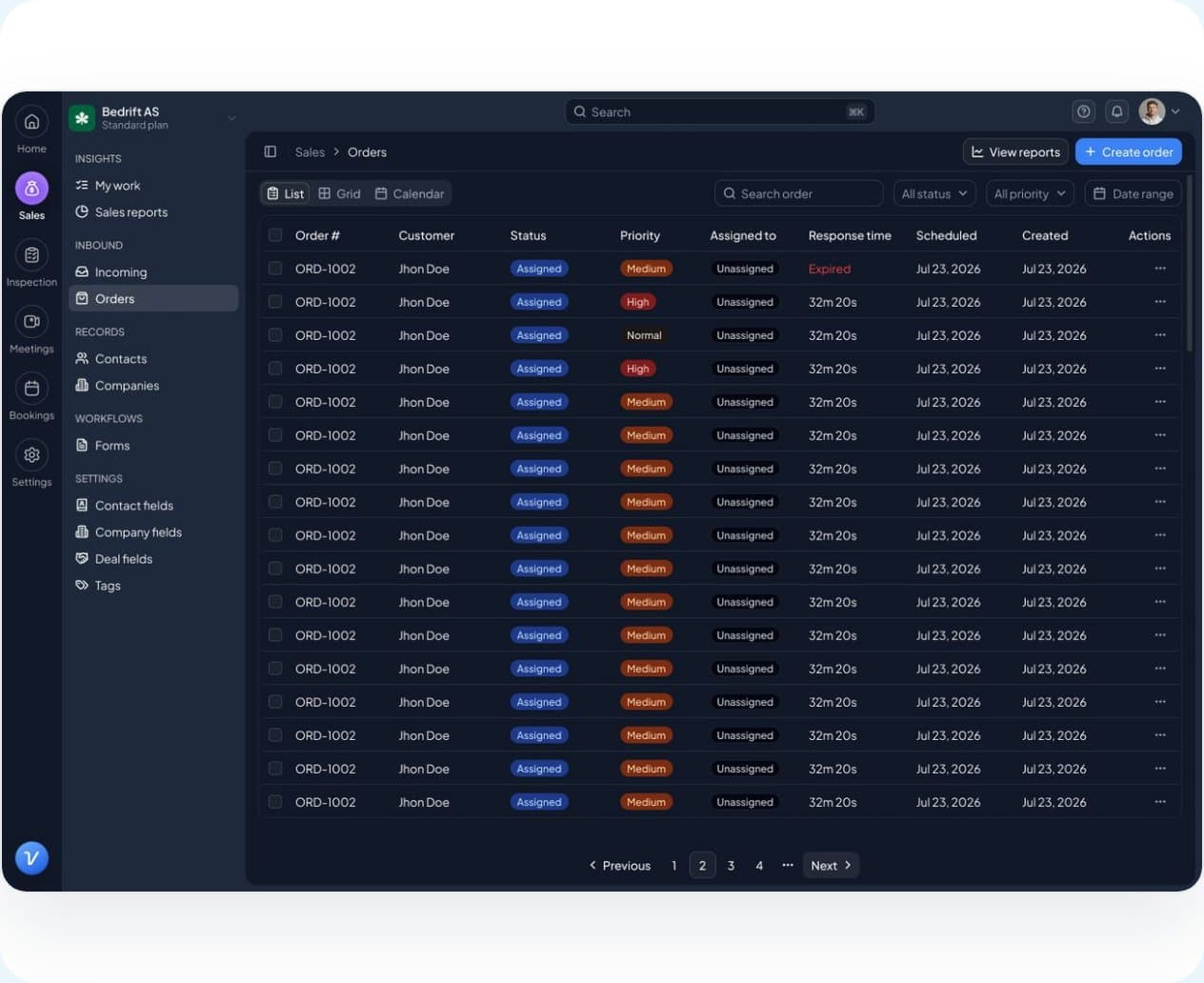Click the Orders breadcrumb text
The image size is (1204, 983).
coord(367,151)
